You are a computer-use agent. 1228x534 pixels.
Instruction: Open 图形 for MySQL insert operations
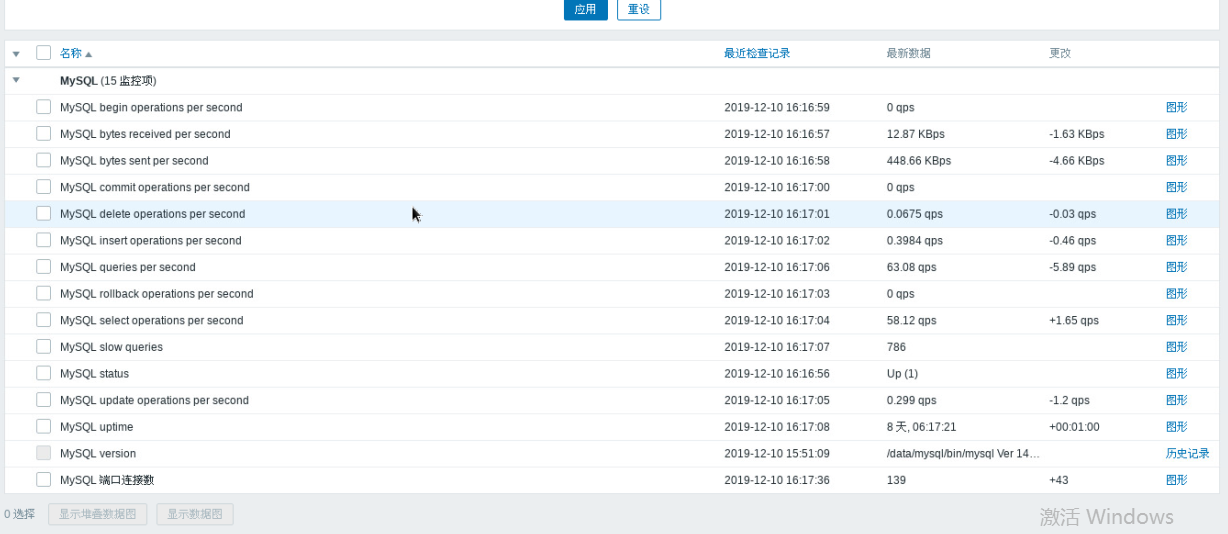(x=1176, y=240)
